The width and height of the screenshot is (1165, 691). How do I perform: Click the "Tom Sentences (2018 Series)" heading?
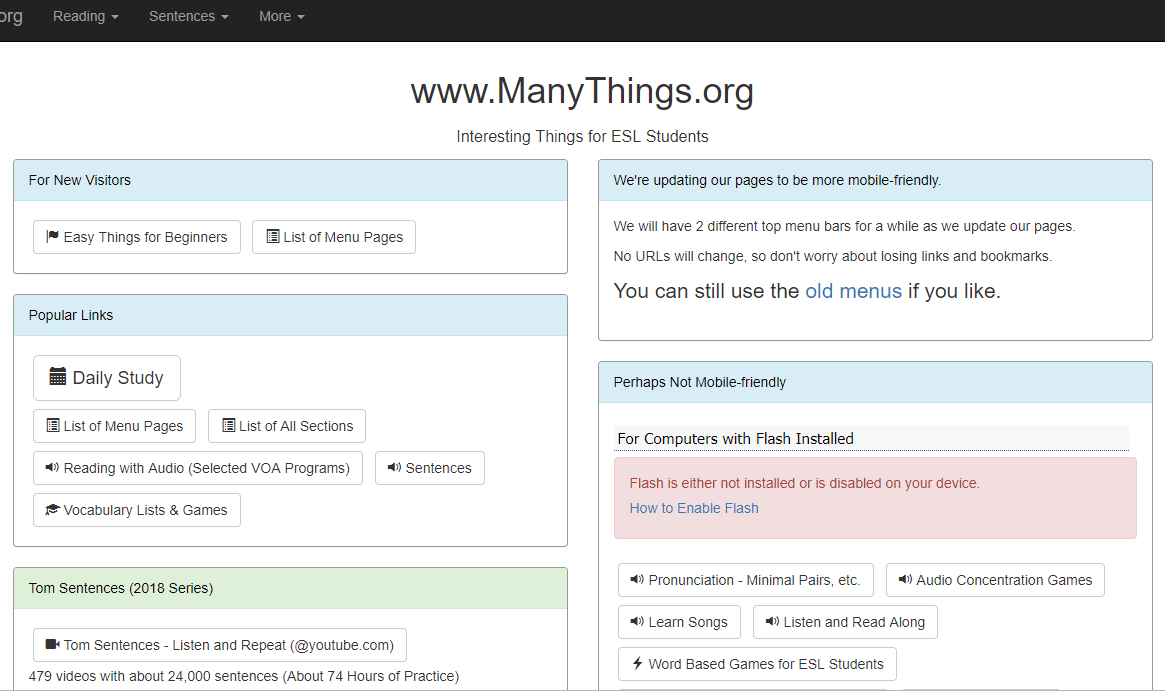(x=121, y=588)
